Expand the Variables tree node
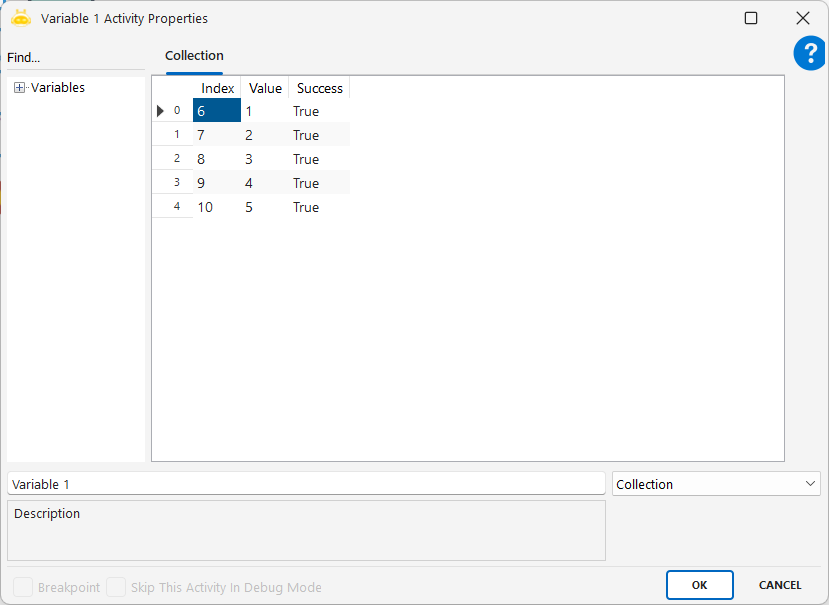Screen dimensions: 829x605 (x=19, y=88)
